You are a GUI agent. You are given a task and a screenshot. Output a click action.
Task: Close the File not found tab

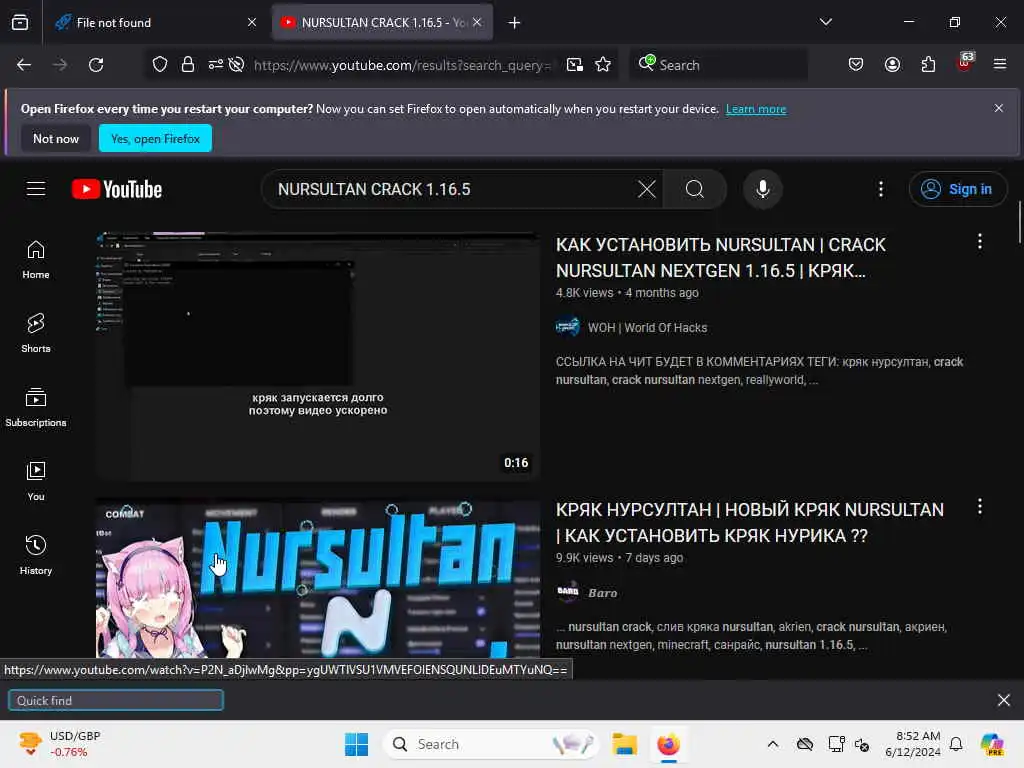point(252,22)
